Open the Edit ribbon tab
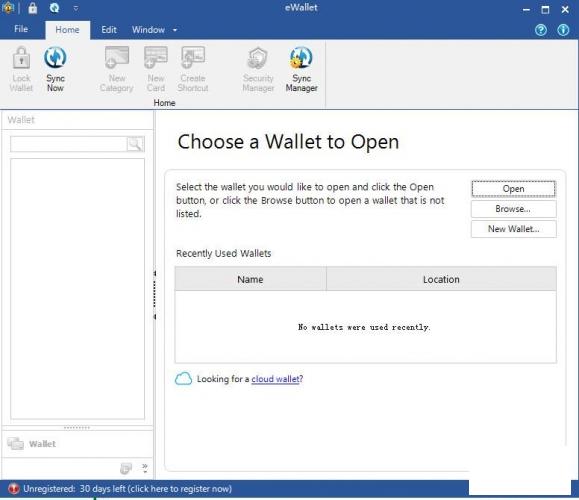 coord(109,30)
